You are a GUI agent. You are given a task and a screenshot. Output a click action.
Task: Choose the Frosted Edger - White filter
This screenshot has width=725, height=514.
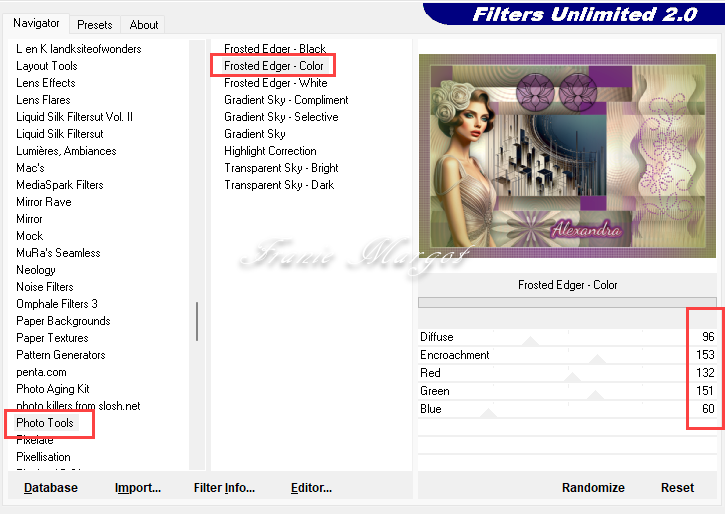pos(276,83)
